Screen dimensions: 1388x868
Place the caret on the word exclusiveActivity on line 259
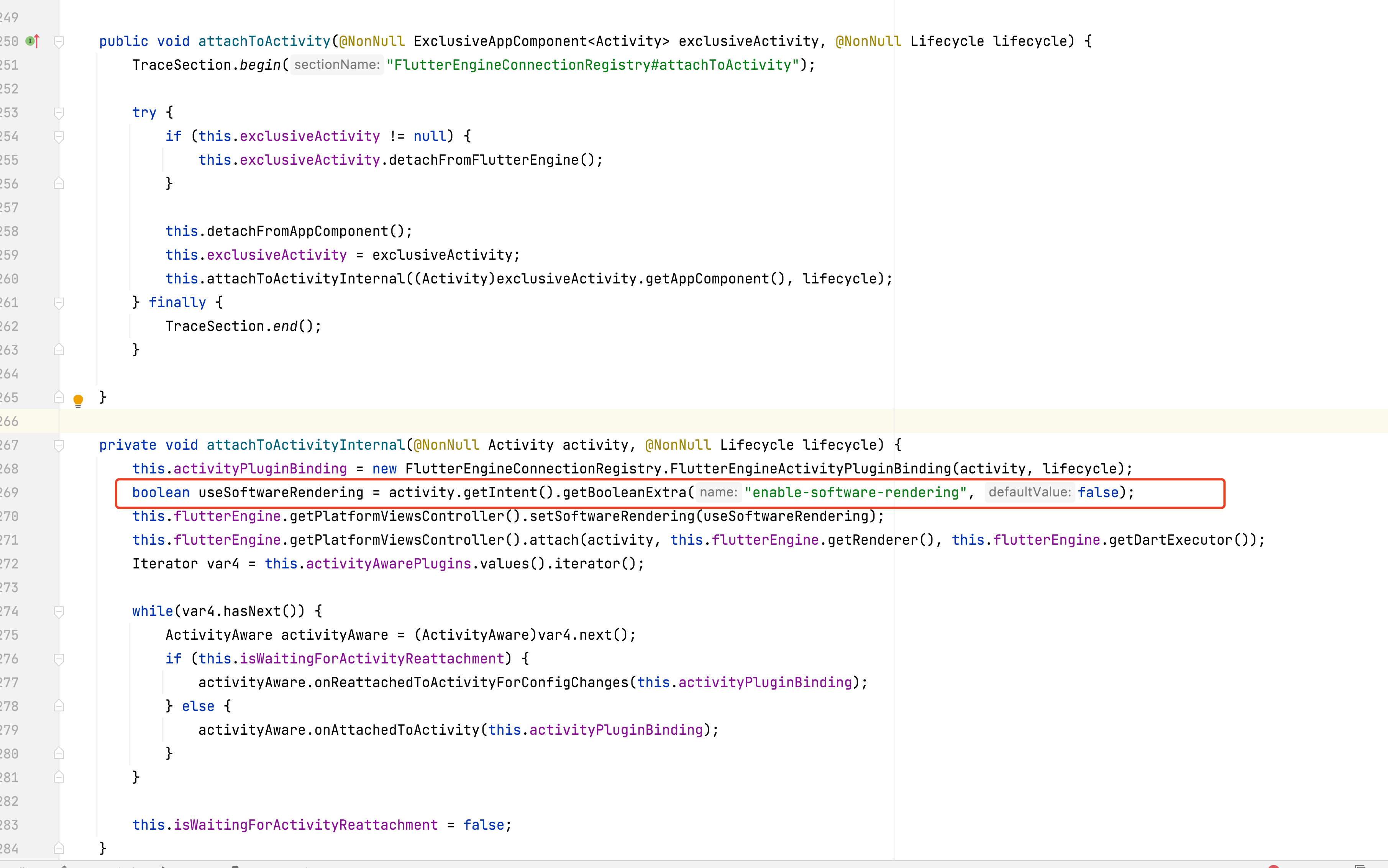276,254
